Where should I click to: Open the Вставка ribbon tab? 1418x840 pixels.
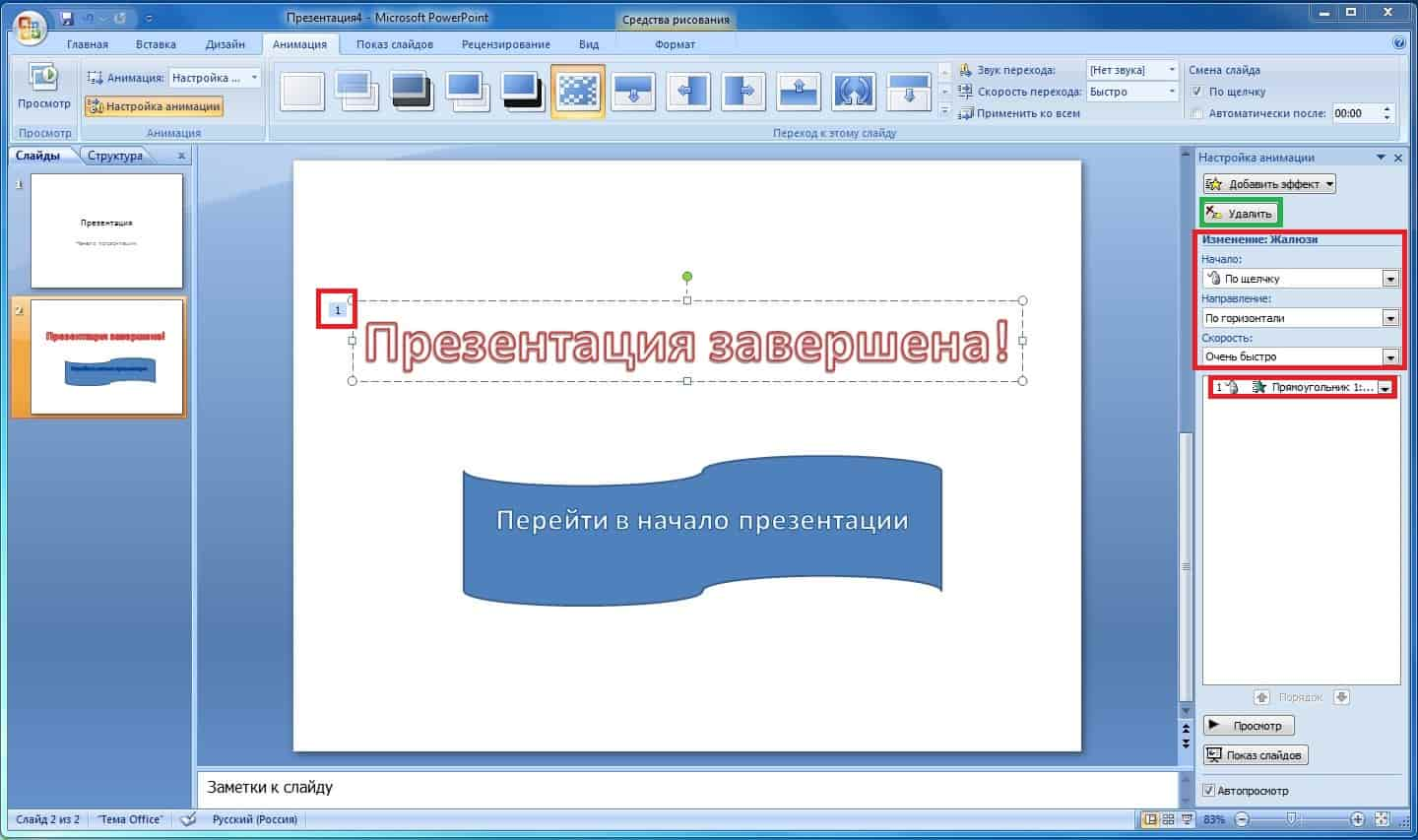[156, 44]
